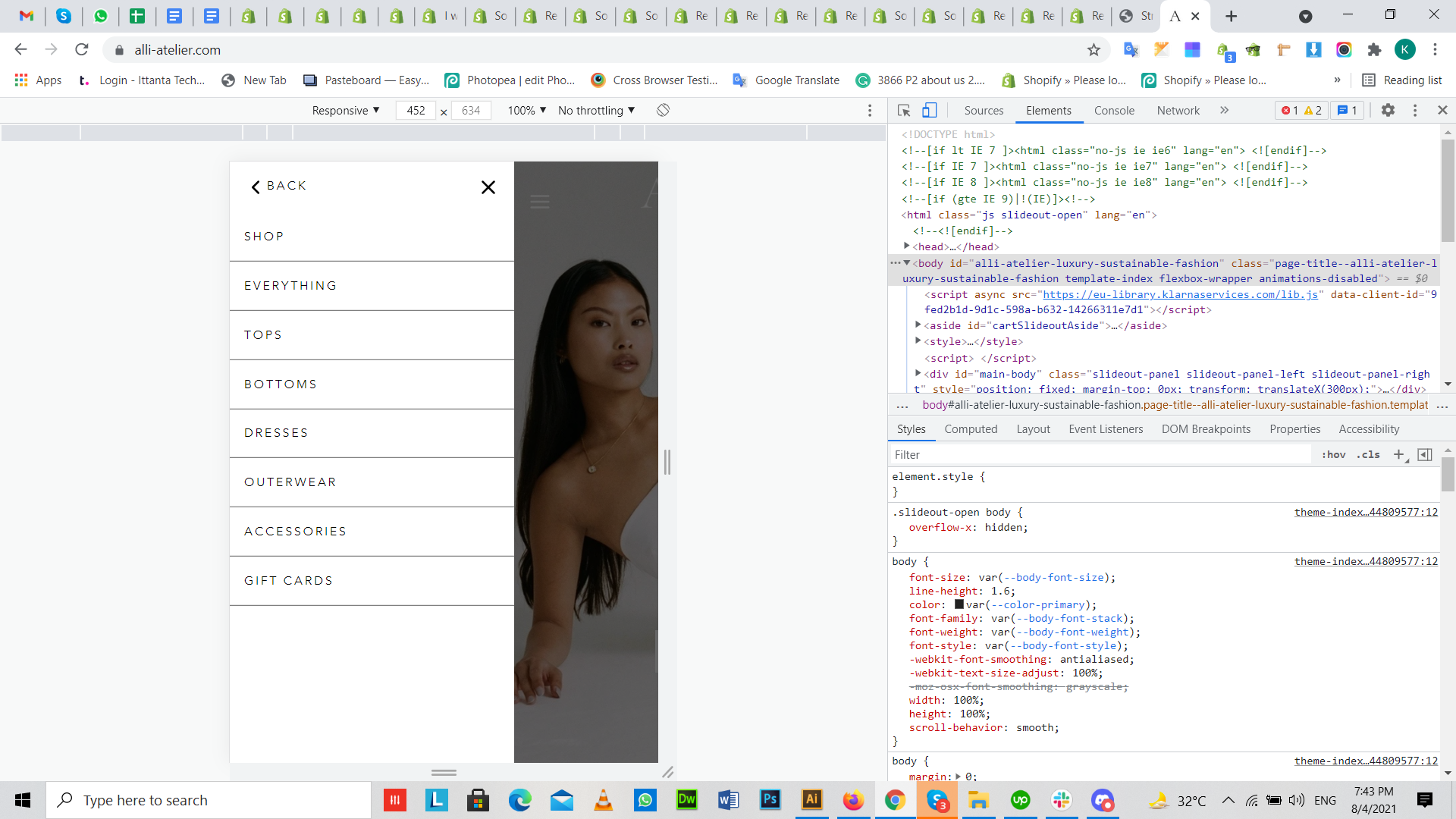Open the No throttling dropdown
This screenshot has height=819, width=1456.
coord(596,111)
